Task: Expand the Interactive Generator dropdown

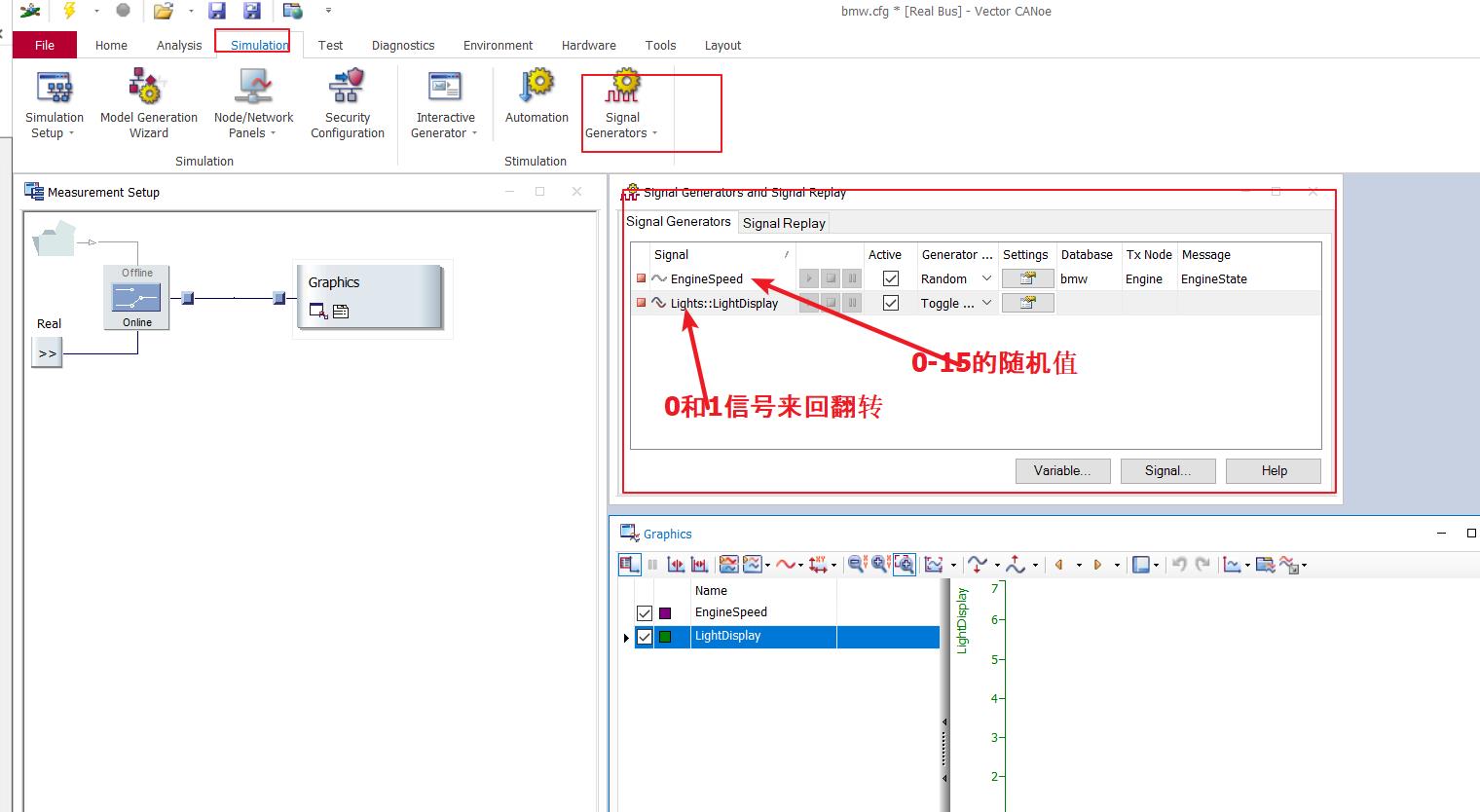Action: [474, 133]
